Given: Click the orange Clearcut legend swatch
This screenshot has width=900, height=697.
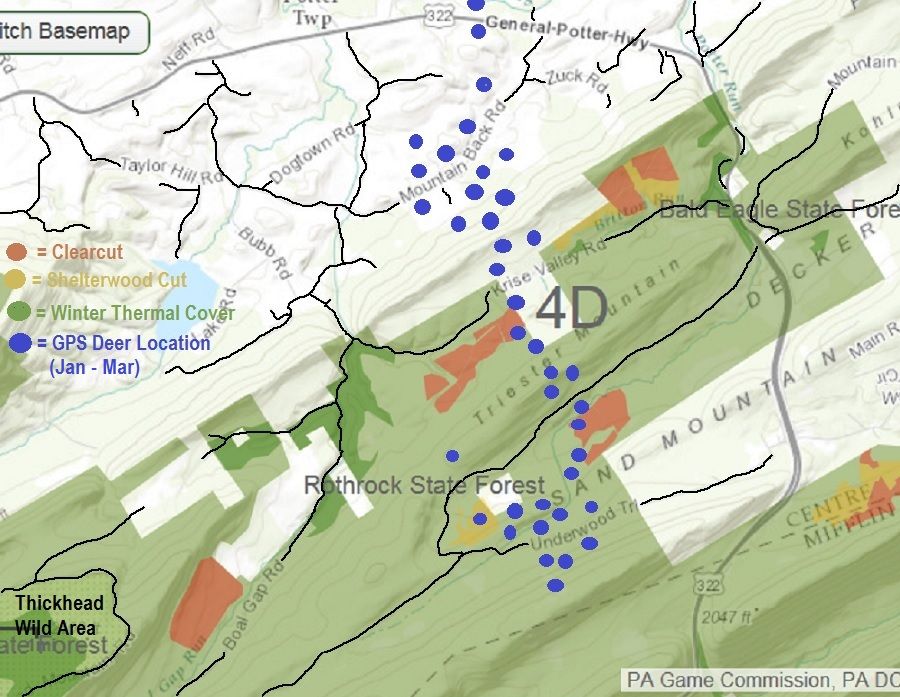Looking at the screenshot, I should pos(16,252).
